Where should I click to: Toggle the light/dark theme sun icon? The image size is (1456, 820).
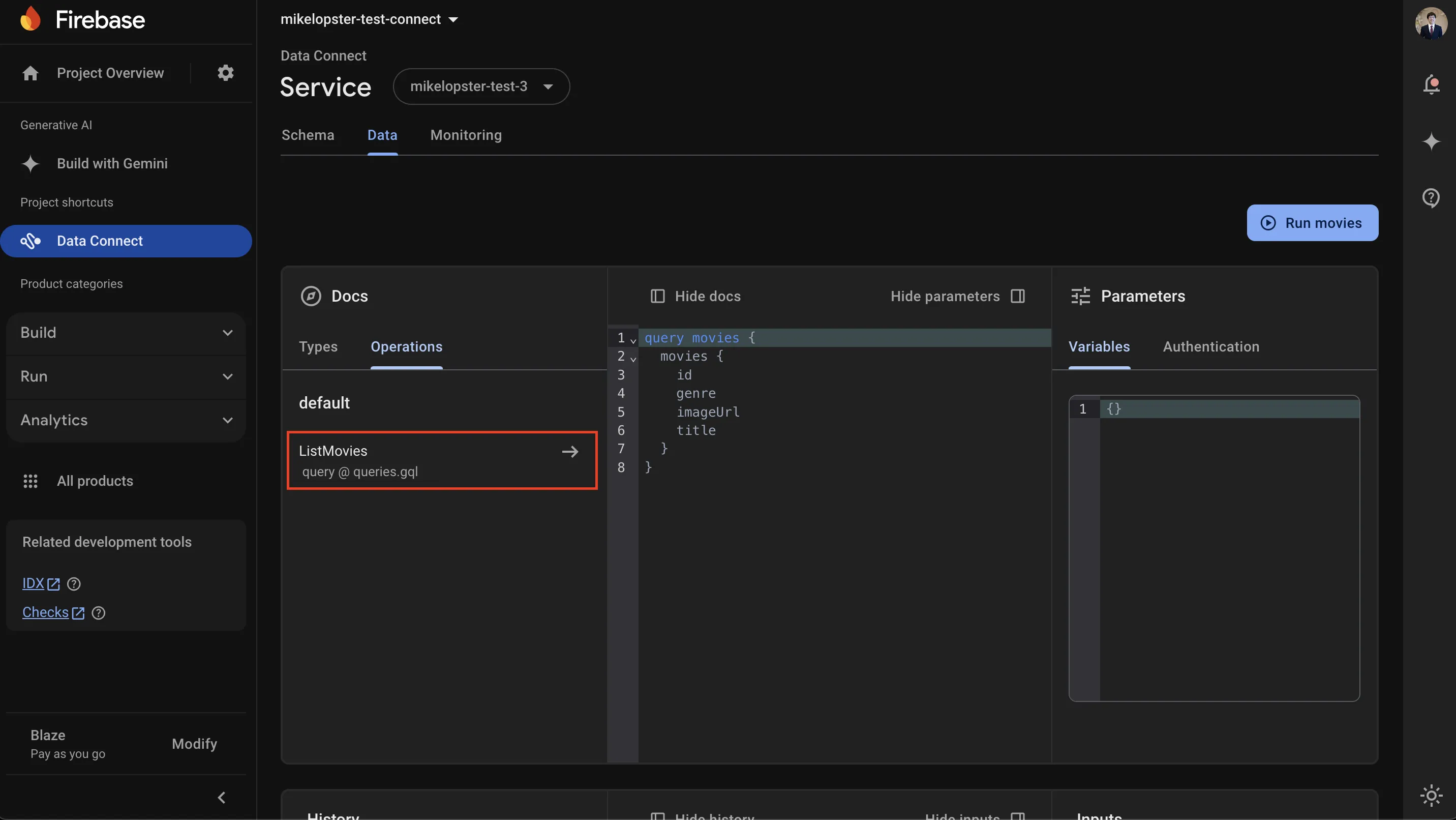1431,796
